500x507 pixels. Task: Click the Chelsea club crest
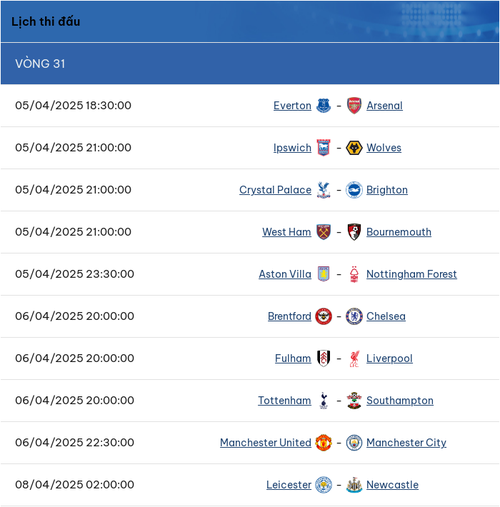pyautogui.click(x=354, y=316)
